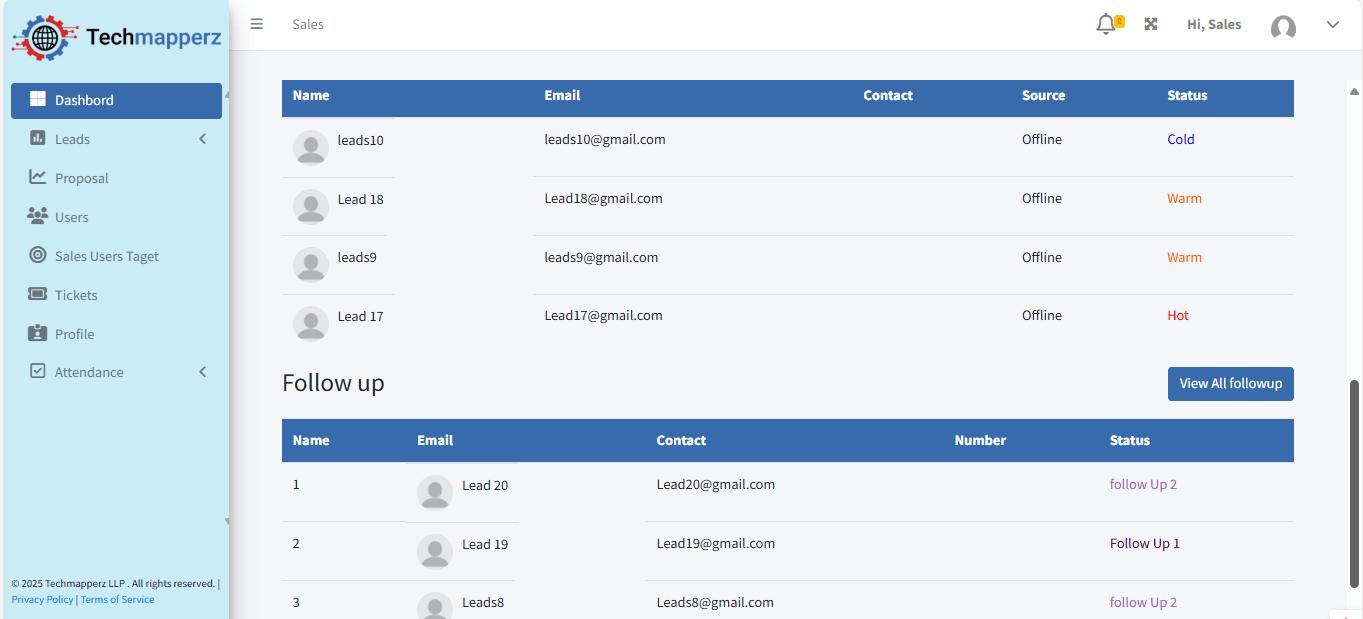This screenshot has height=619, width=1363.
Task: Expand the Attendance submenu chevron
Action: point(202,372)
